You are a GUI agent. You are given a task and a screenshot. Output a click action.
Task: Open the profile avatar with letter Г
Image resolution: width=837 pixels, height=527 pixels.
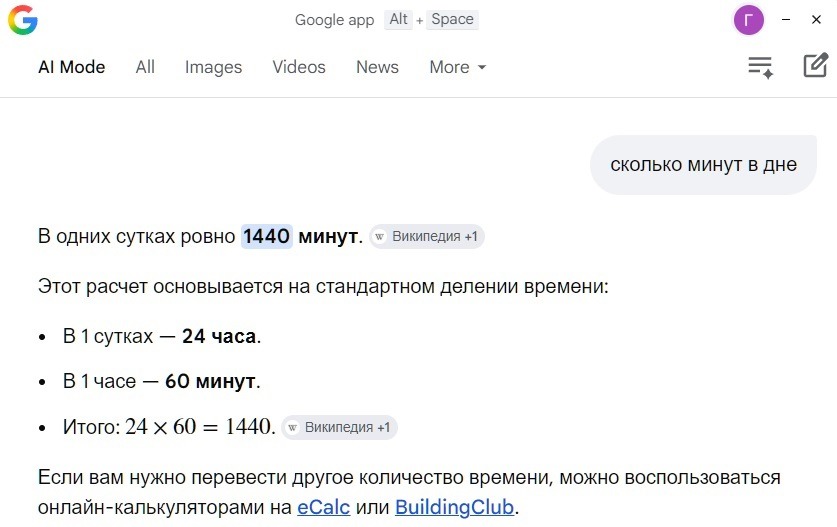[x=748, y=20]
